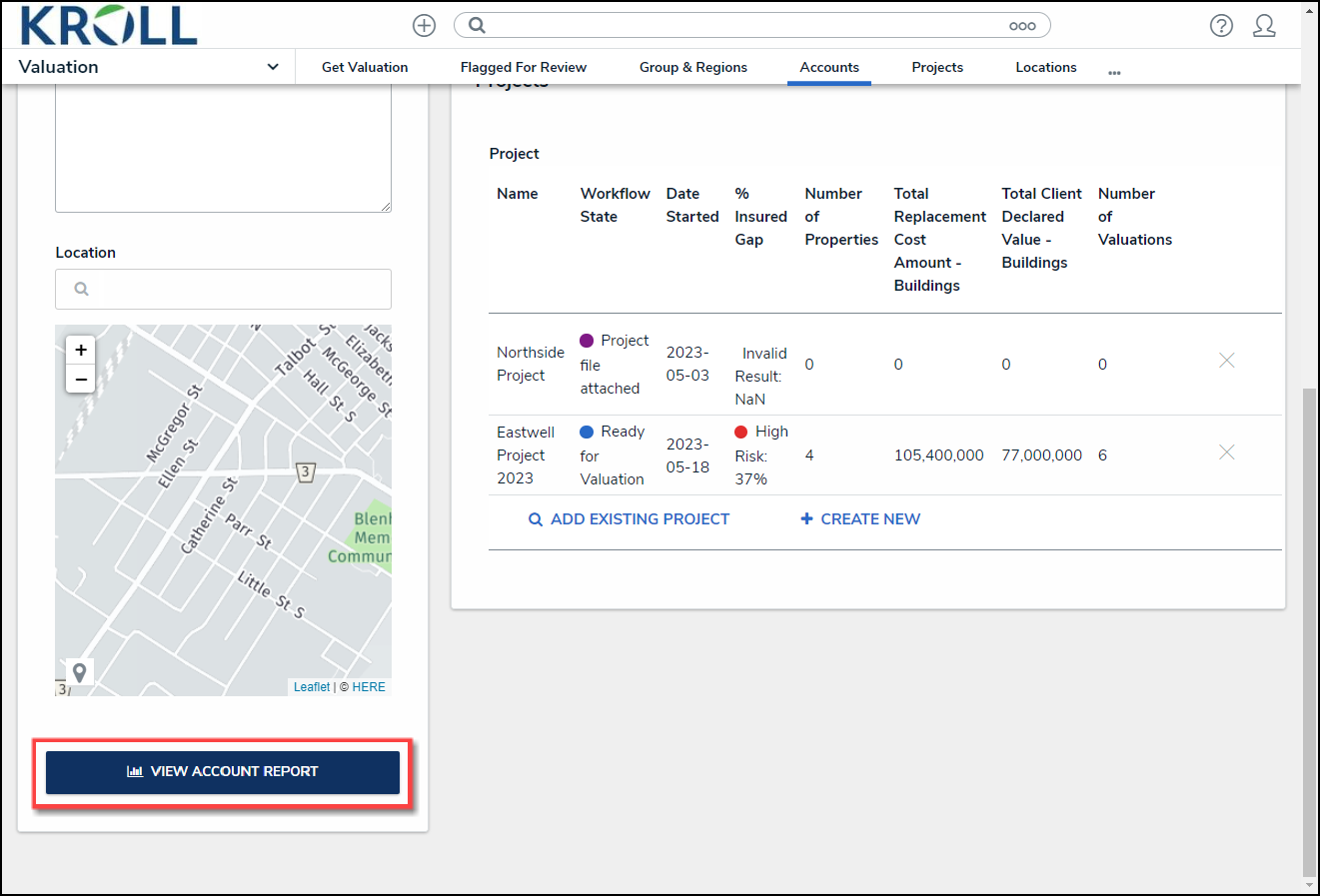Go to the Projects tab
1320x896 pixels.
[937, 67]
